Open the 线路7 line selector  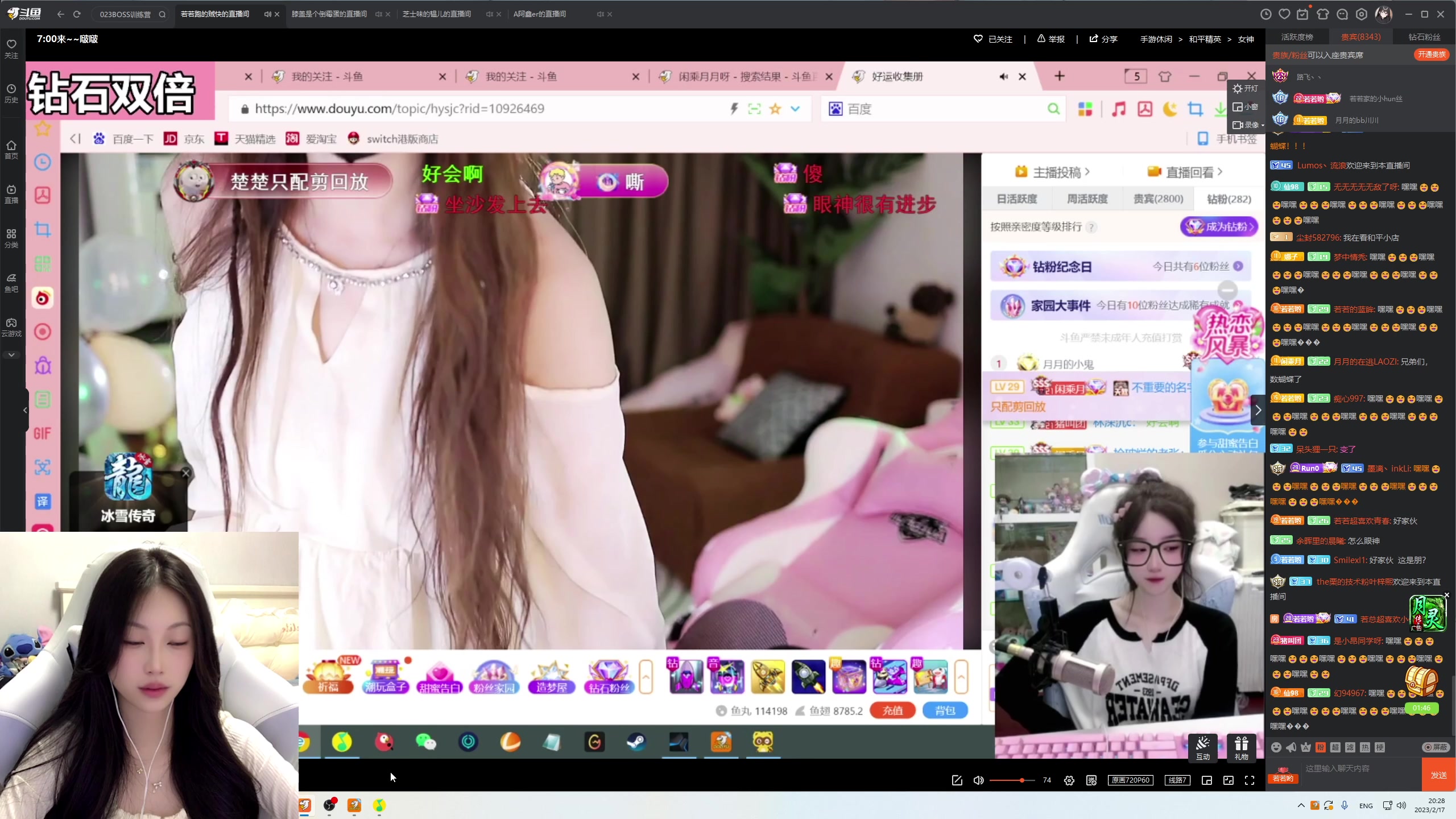(1177, 780)
